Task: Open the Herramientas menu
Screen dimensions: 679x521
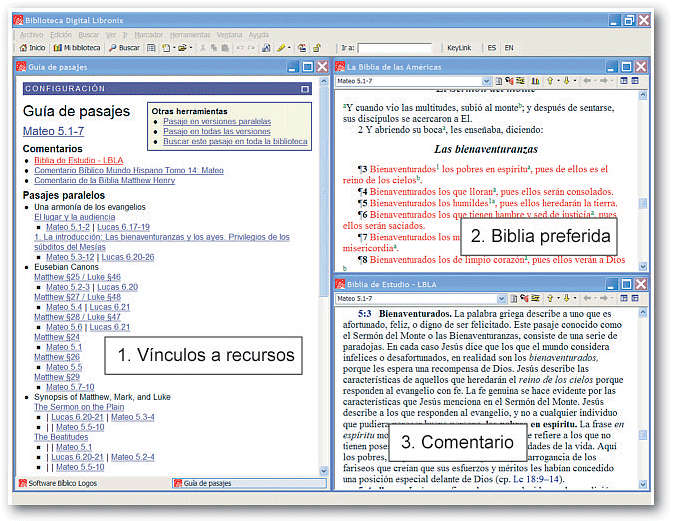Action: pos(190,35)
